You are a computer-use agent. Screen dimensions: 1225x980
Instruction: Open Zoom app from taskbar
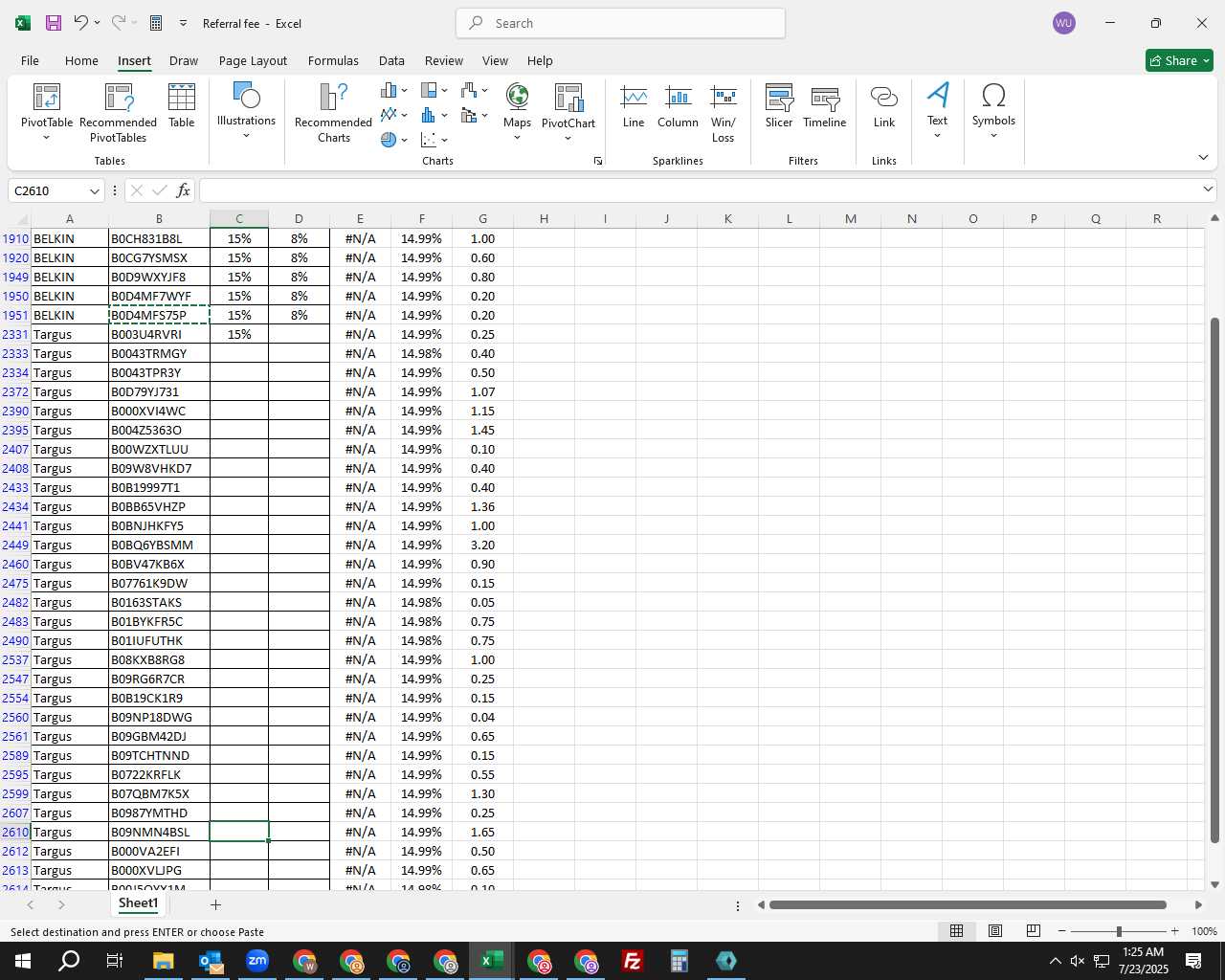[x=257, y=961]
